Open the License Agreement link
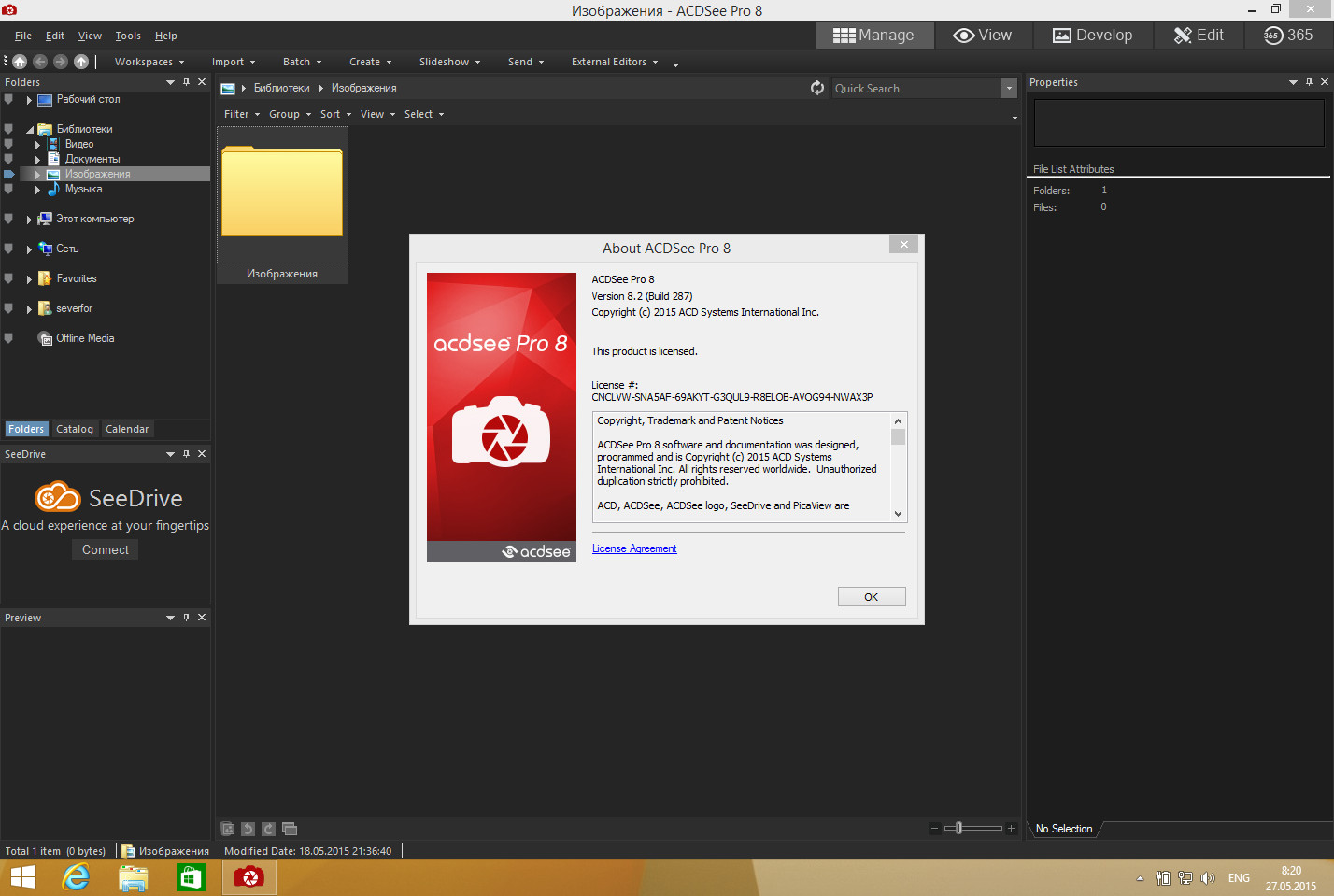Screen dimensions: 1334x896 pos(634,548)
